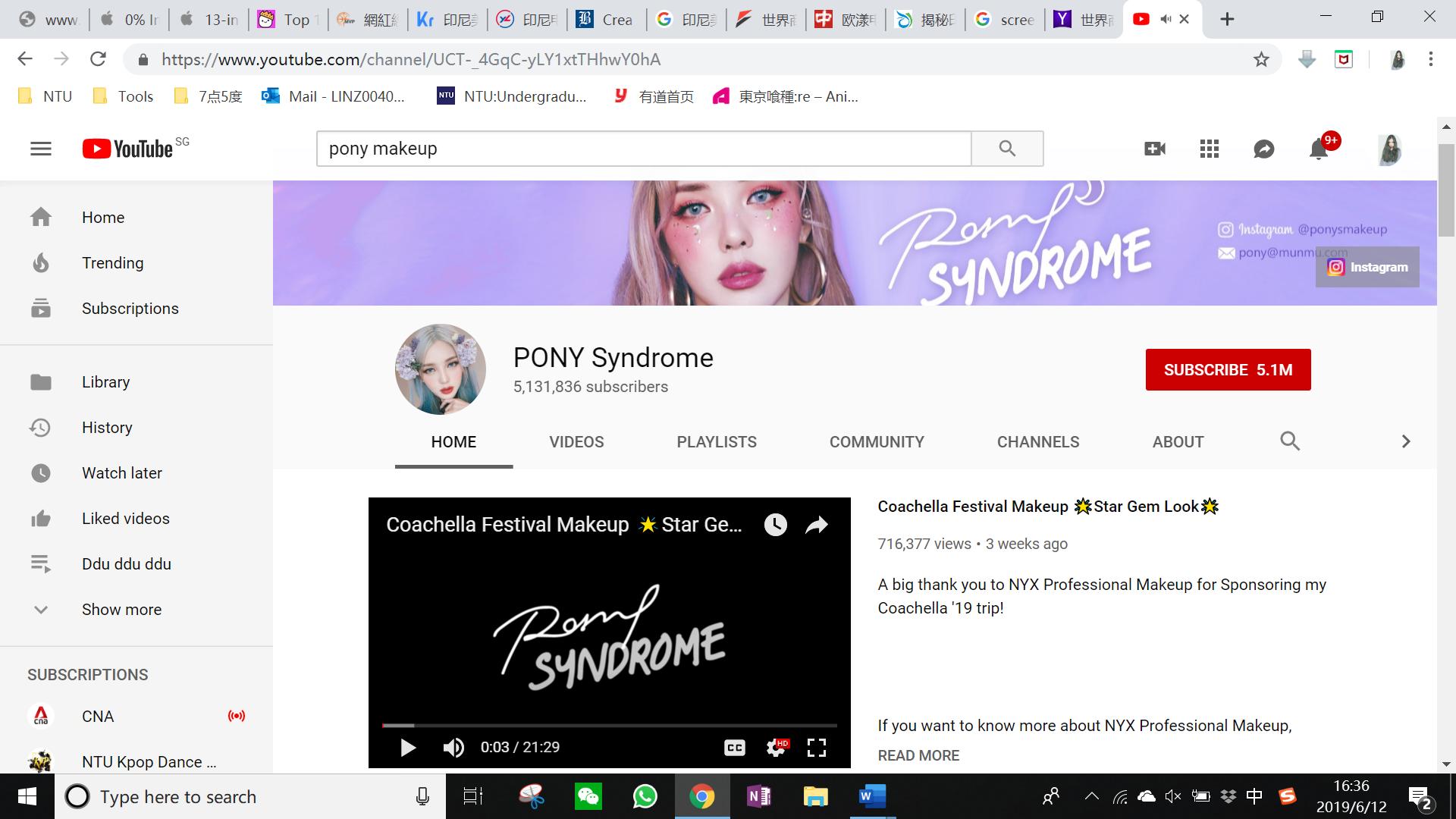Toggle fullscreen on the video player
This screenshot has height=819, width=1456.
[816, 748]
